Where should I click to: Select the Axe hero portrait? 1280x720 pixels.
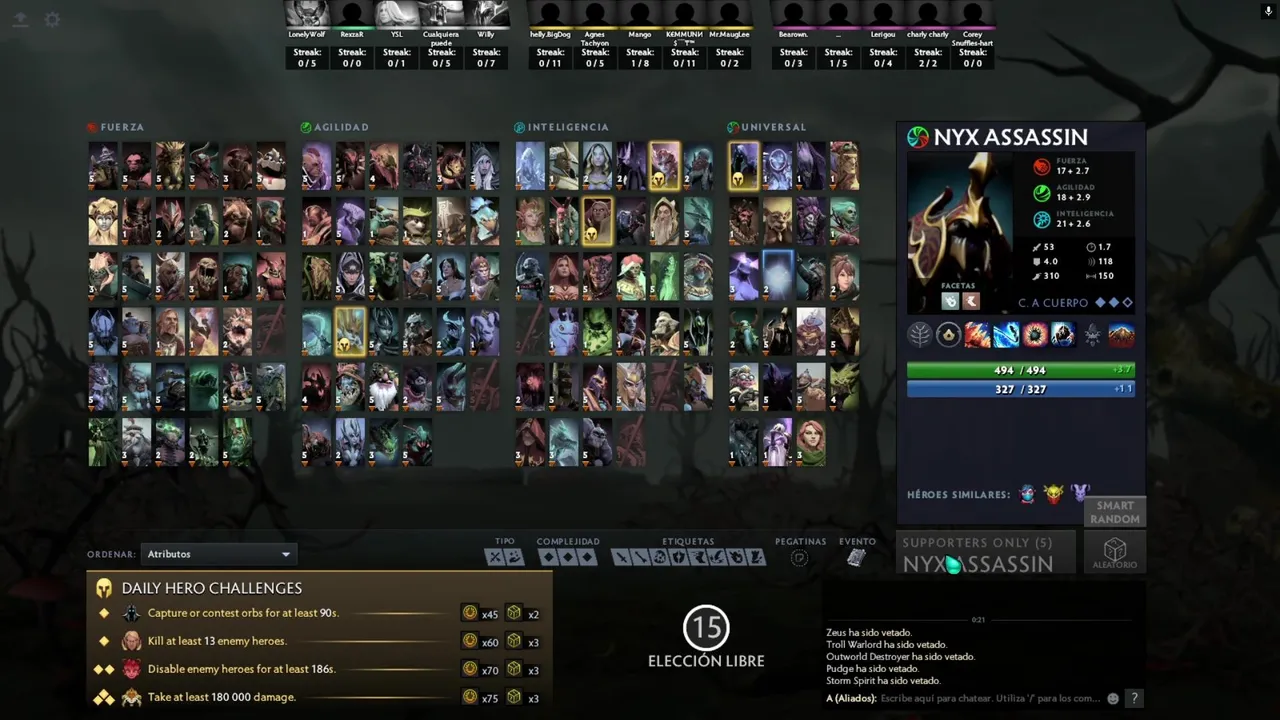137,166
